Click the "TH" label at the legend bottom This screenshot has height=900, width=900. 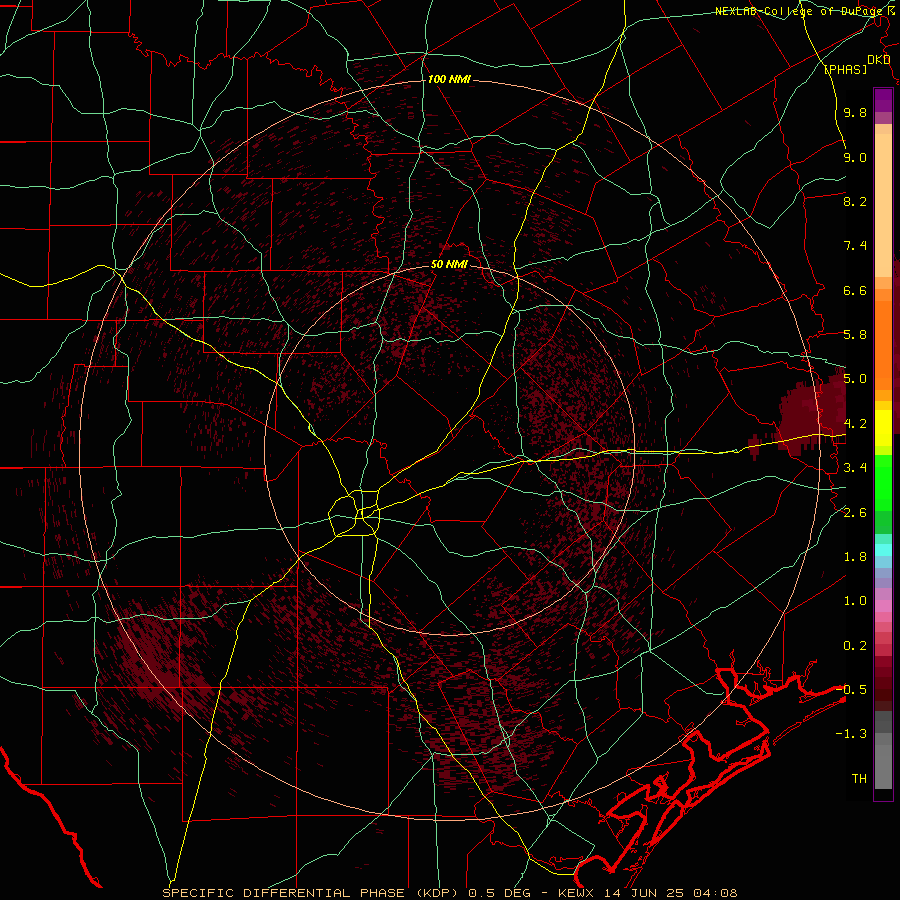pyautogui.click(x=859, y=779)
